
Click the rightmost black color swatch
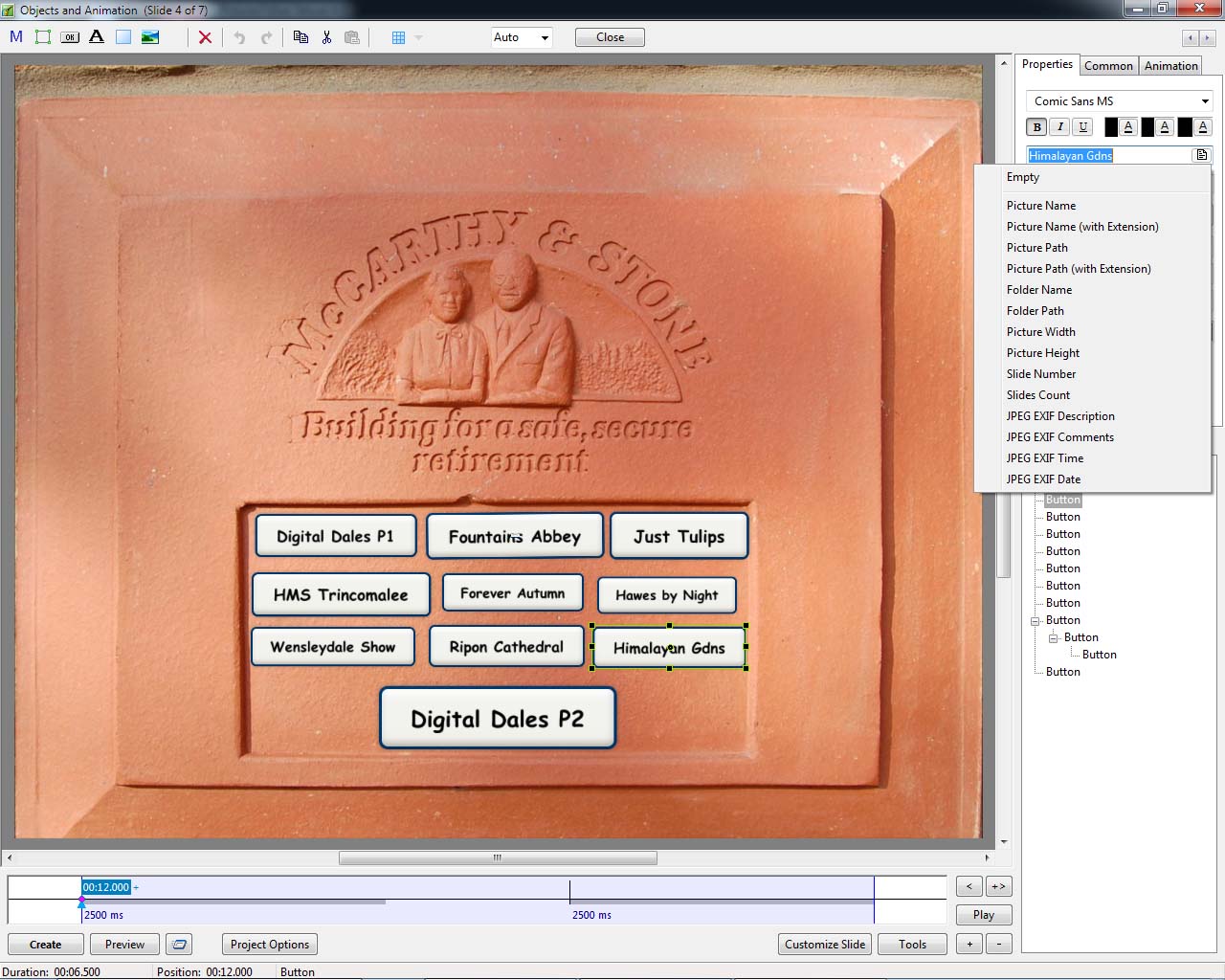1185,126
